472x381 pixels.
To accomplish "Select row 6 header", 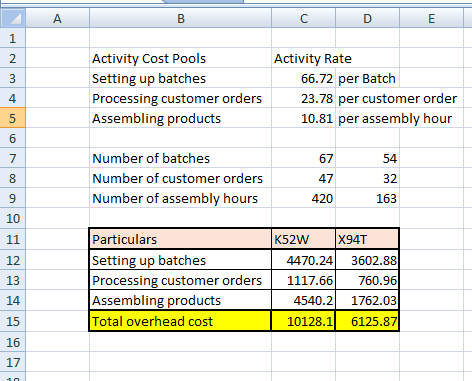I will (13, 138).
